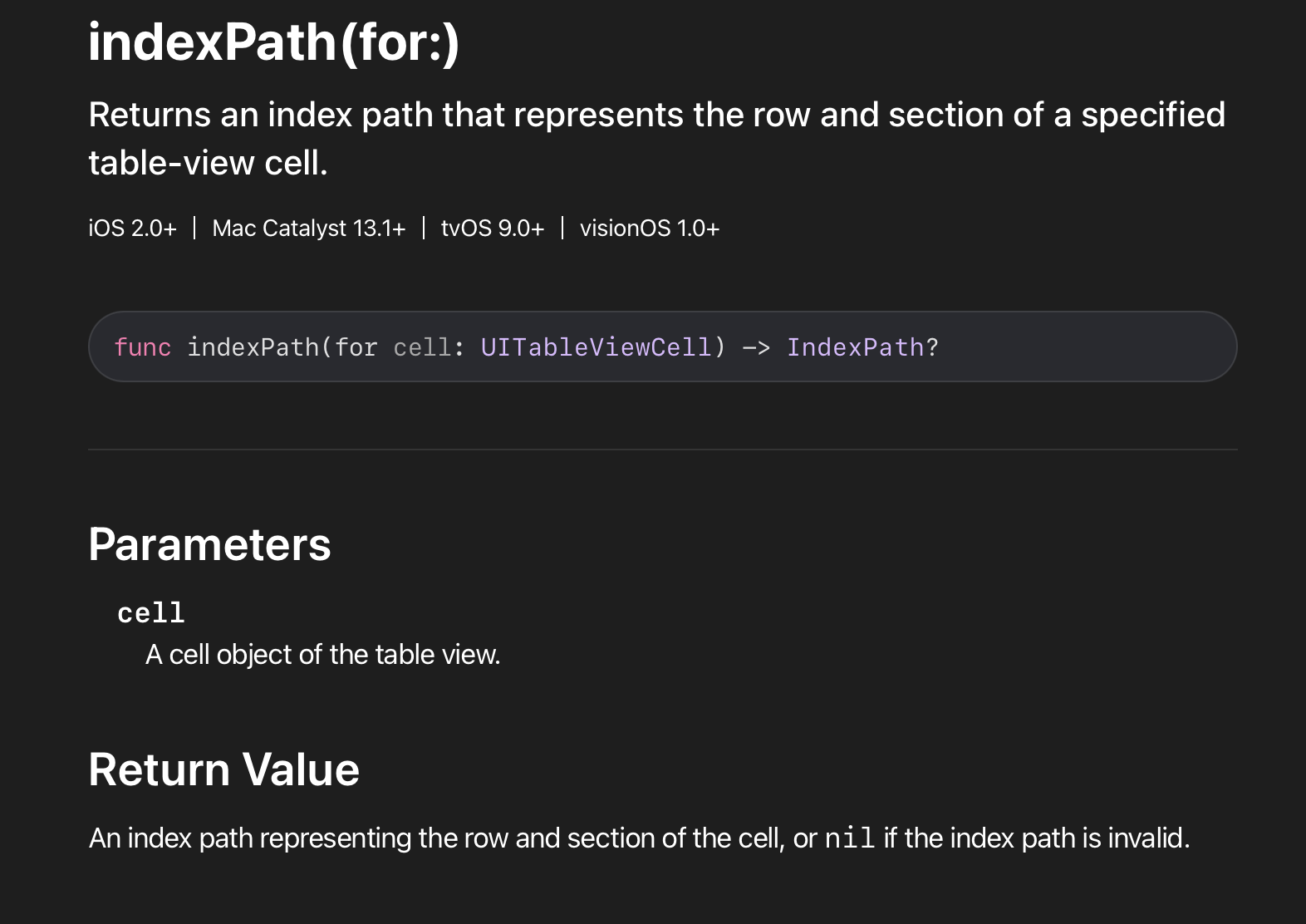Click the cell parameter label in declaration
The width and height of the screenshot is (1306, 924).
(421, 347)
